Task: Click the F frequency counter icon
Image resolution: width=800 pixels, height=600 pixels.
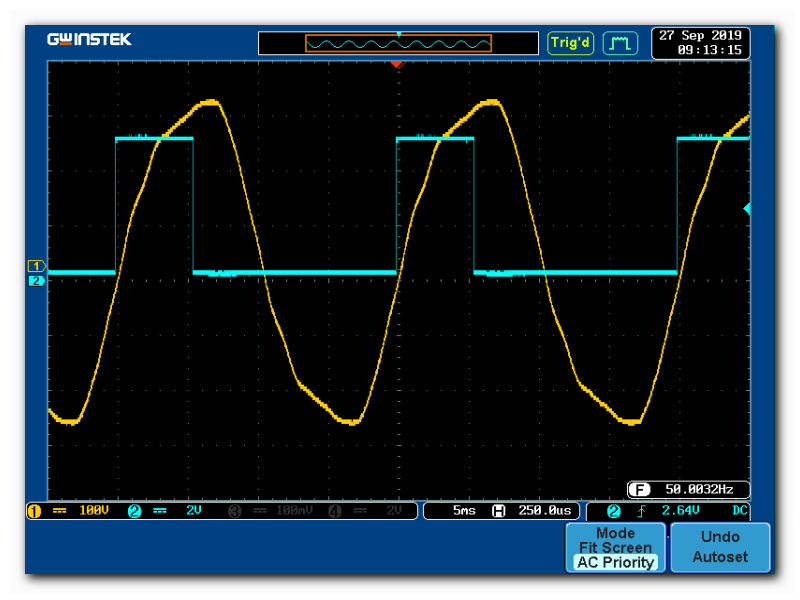Action: pyautogui.click(x=639, y=490)
